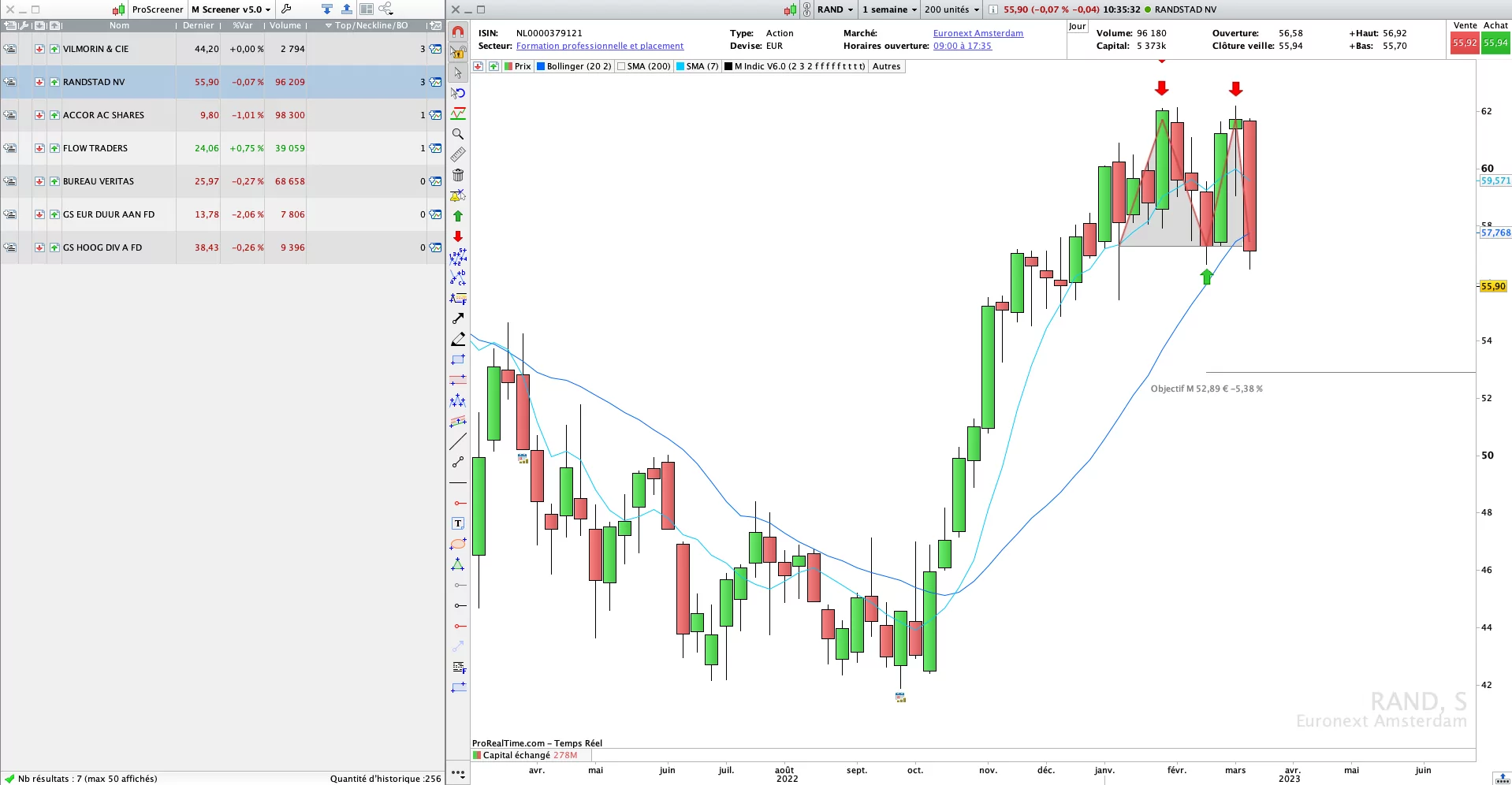Open Formation professionnelle et placement sector link
The height and width of the screenshot is (785, 1512).
600,46
